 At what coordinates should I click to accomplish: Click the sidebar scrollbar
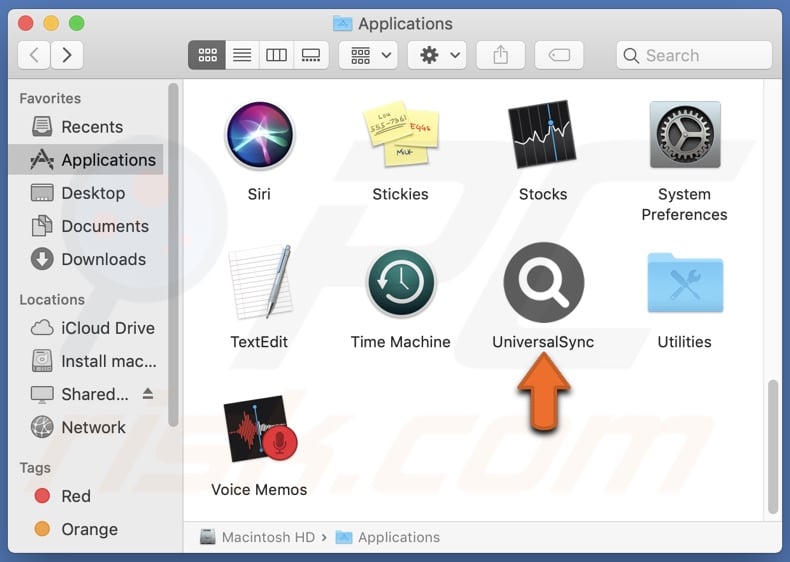point(173,255)
